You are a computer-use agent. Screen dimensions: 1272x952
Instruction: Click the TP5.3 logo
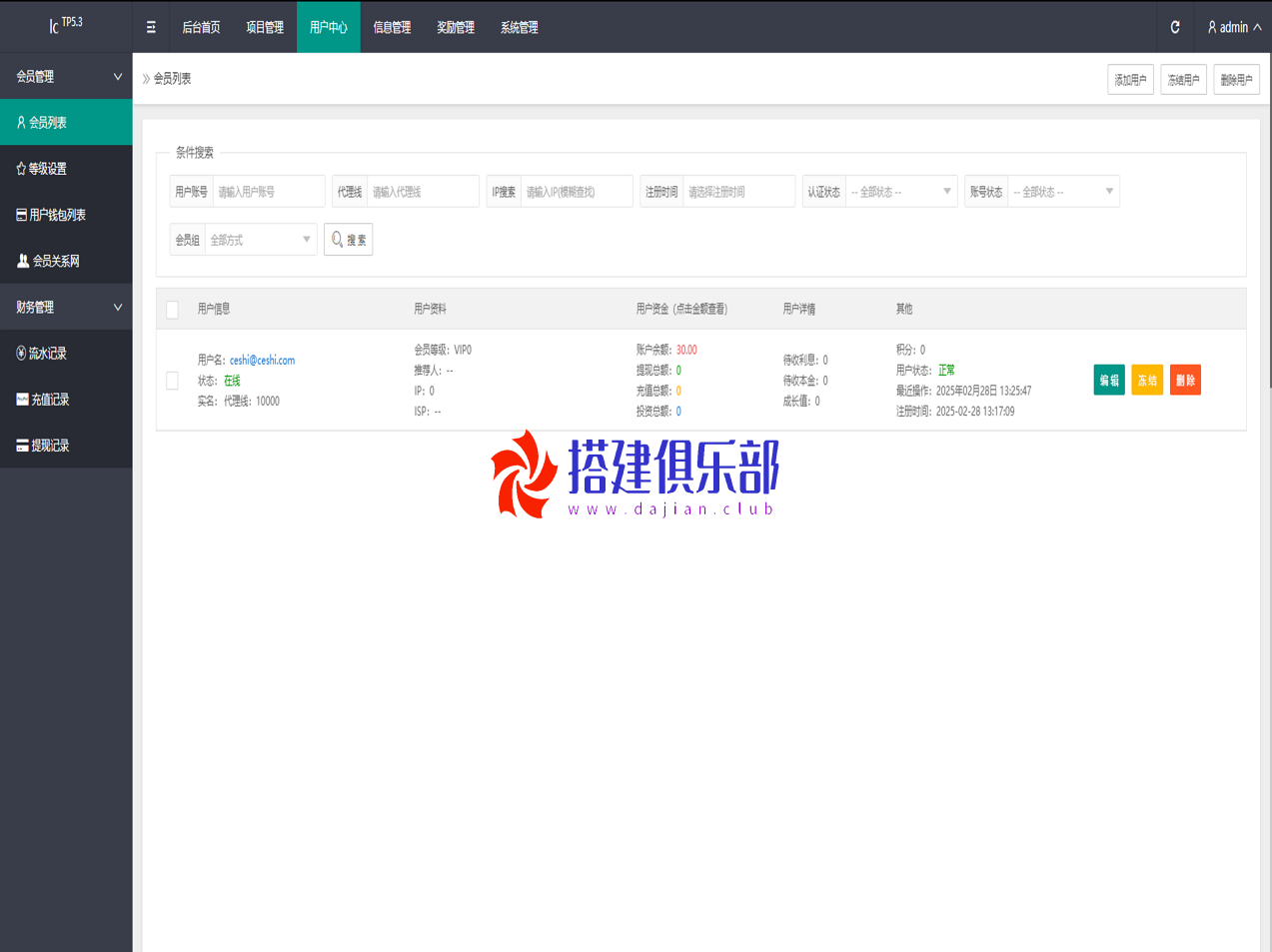point(66,24)
